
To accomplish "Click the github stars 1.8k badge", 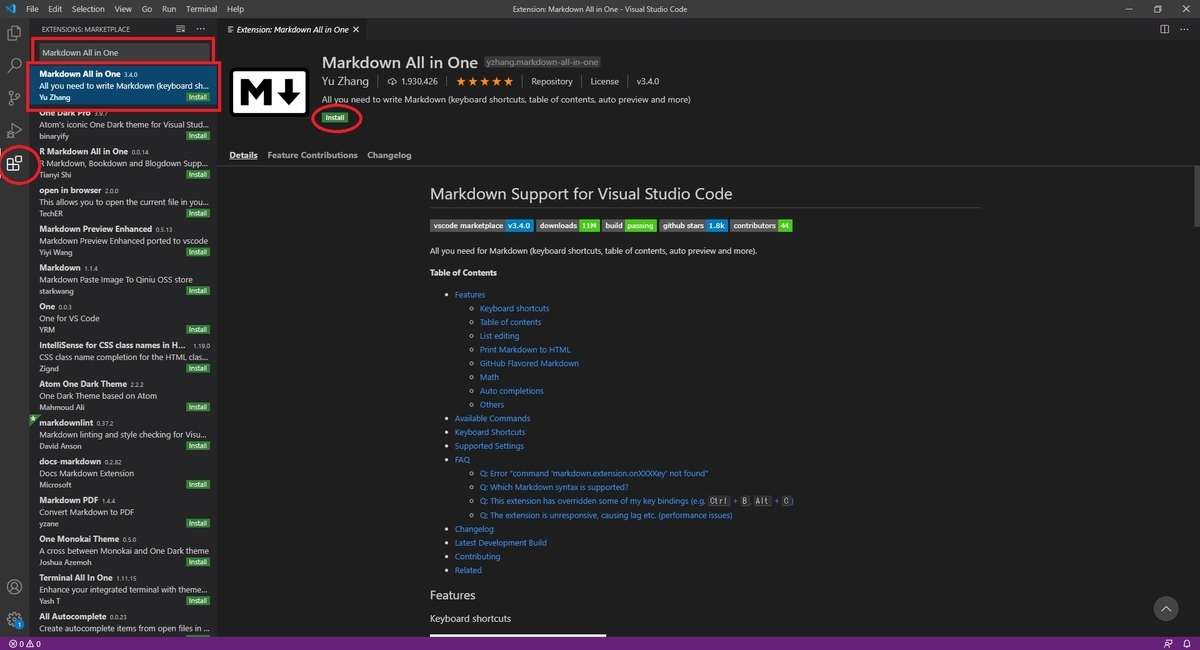I will tap(694, 226).
